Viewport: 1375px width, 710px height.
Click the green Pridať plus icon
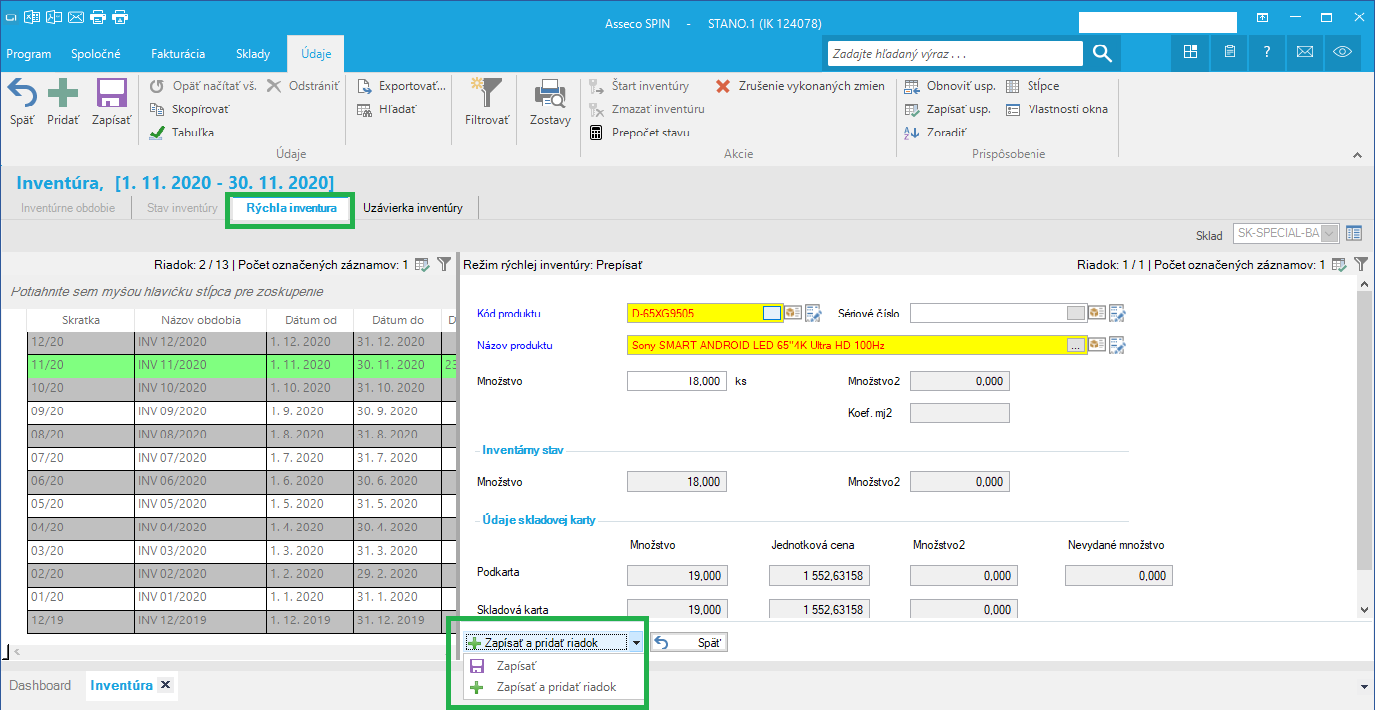63,94
